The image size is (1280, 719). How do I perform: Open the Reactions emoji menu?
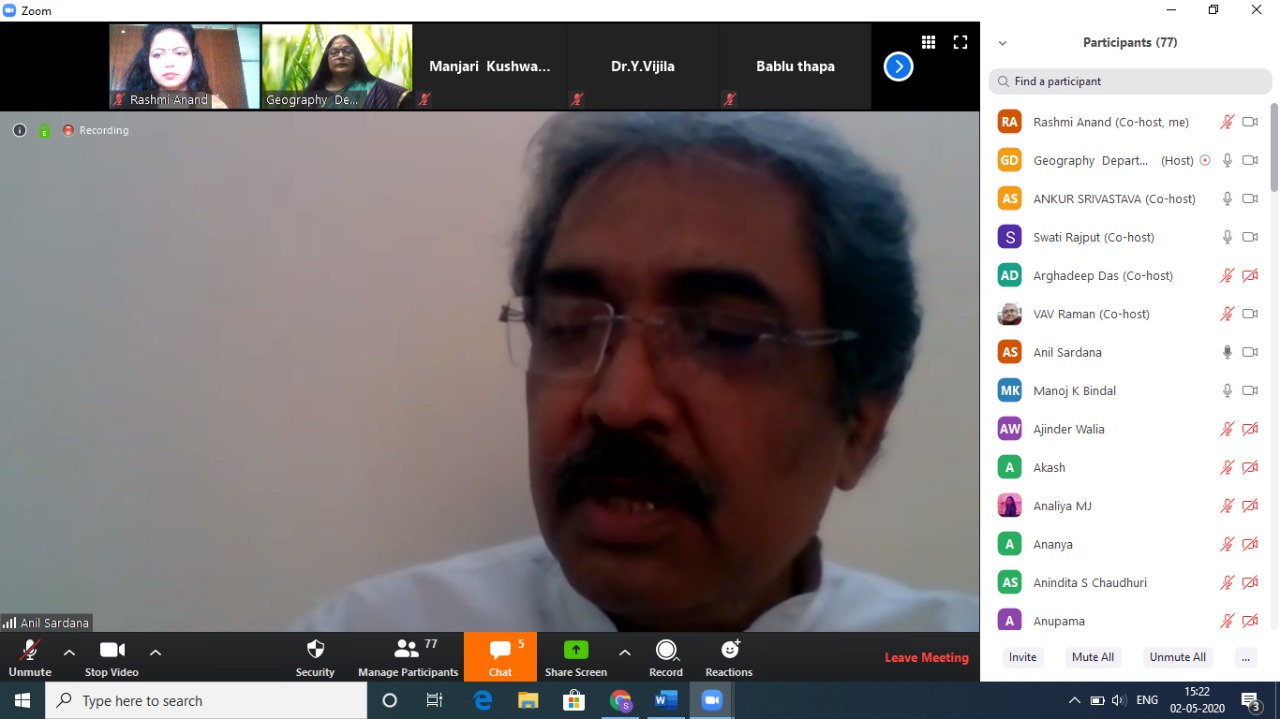coord(729,650)
